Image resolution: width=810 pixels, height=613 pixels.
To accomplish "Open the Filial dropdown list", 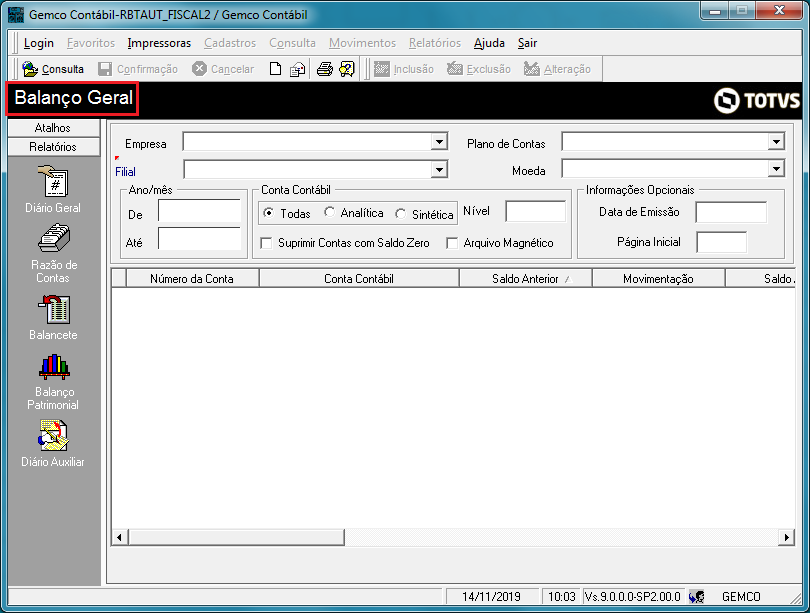I will point(439,169).
